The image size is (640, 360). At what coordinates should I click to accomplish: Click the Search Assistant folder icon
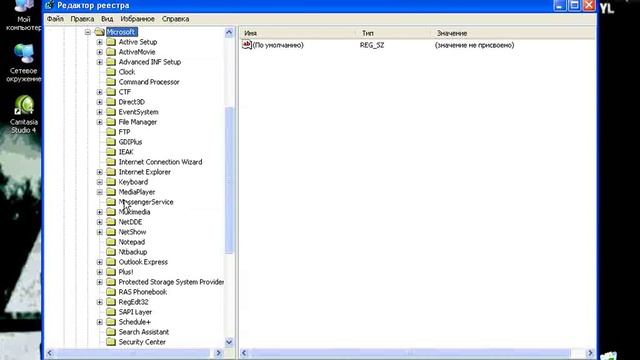tap(111, 332)
